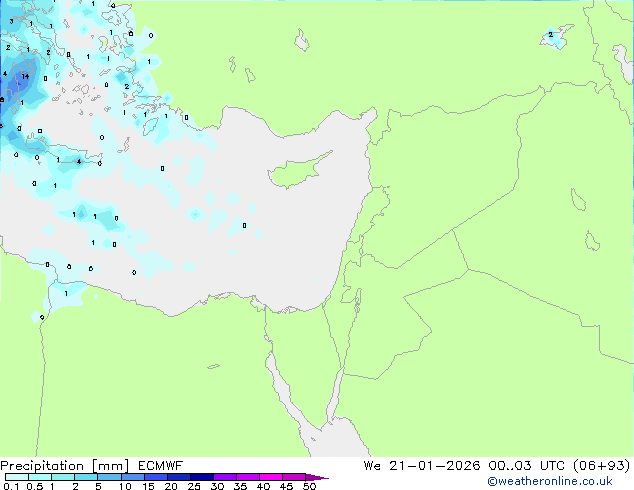The width and height of the screenshot is (634, 490).
Task: Click the legend value '20'
Action: [x=171, y=486]
